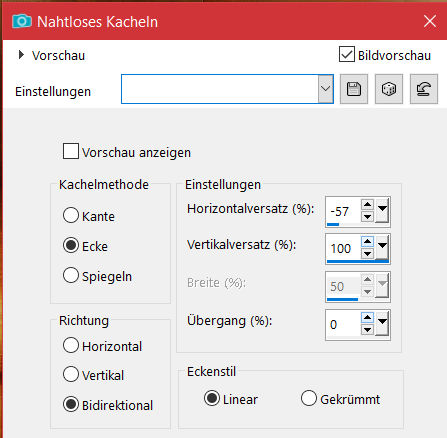Increase Horizontalversatz with the up arrow
The image size is (447, 438).
(x=367, y=204)
